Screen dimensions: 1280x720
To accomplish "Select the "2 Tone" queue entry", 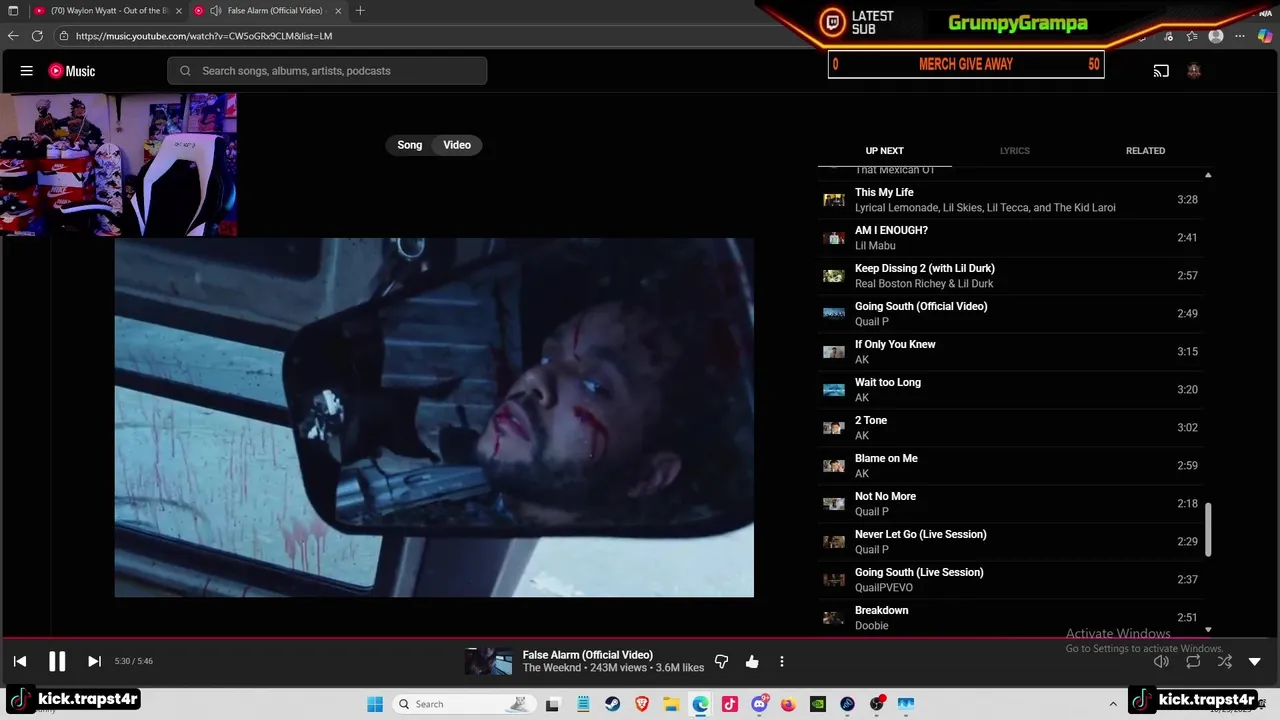I will 1010,428.
